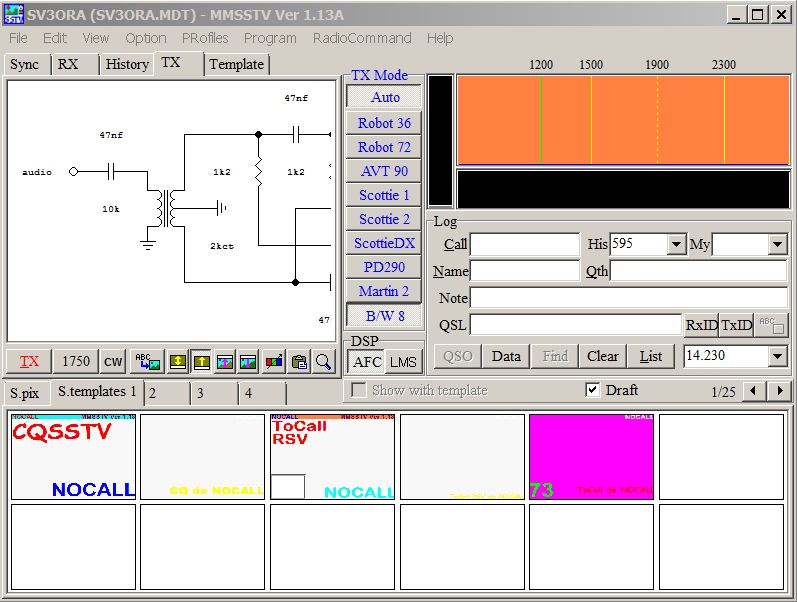The image size is (797, 602).
Task: Open the My RSV dropdown arrow
Action: coord(777,245)
